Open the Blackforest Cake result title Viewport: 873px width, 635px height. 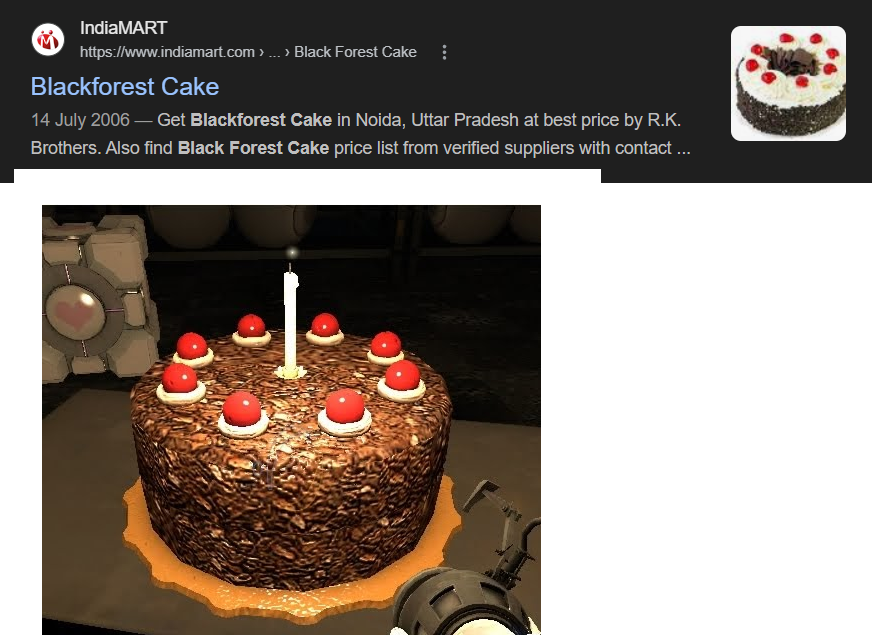click(x=125, y=87)
